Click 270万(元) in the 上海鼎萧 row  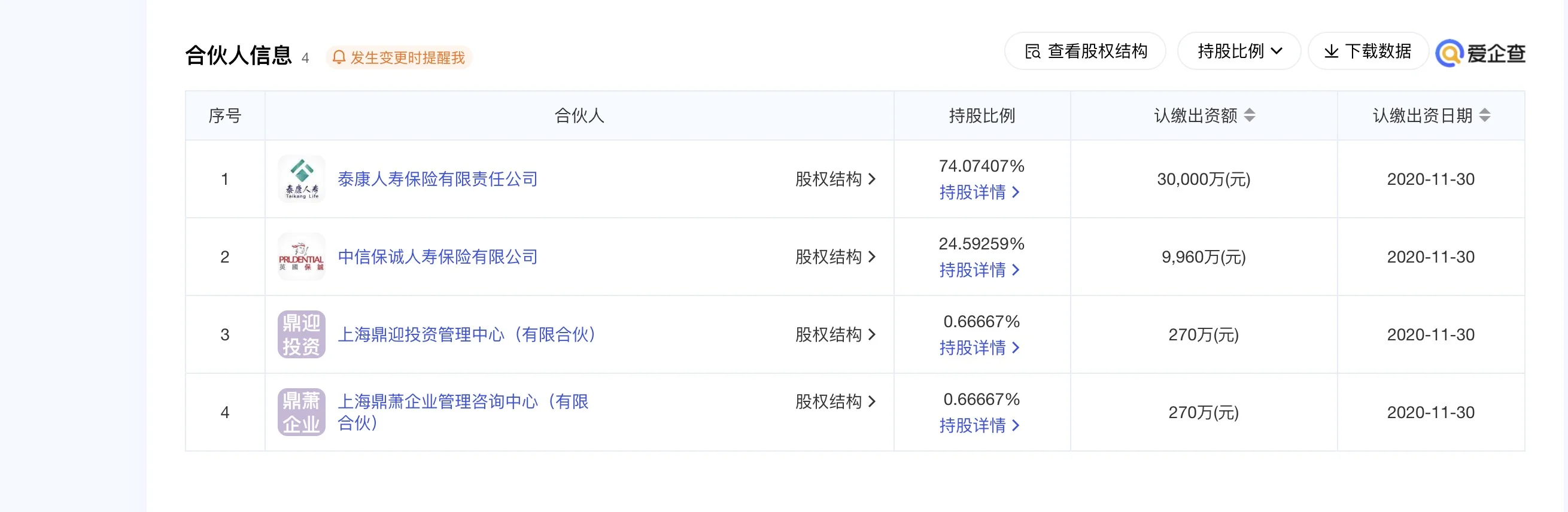pos(1204,413)
